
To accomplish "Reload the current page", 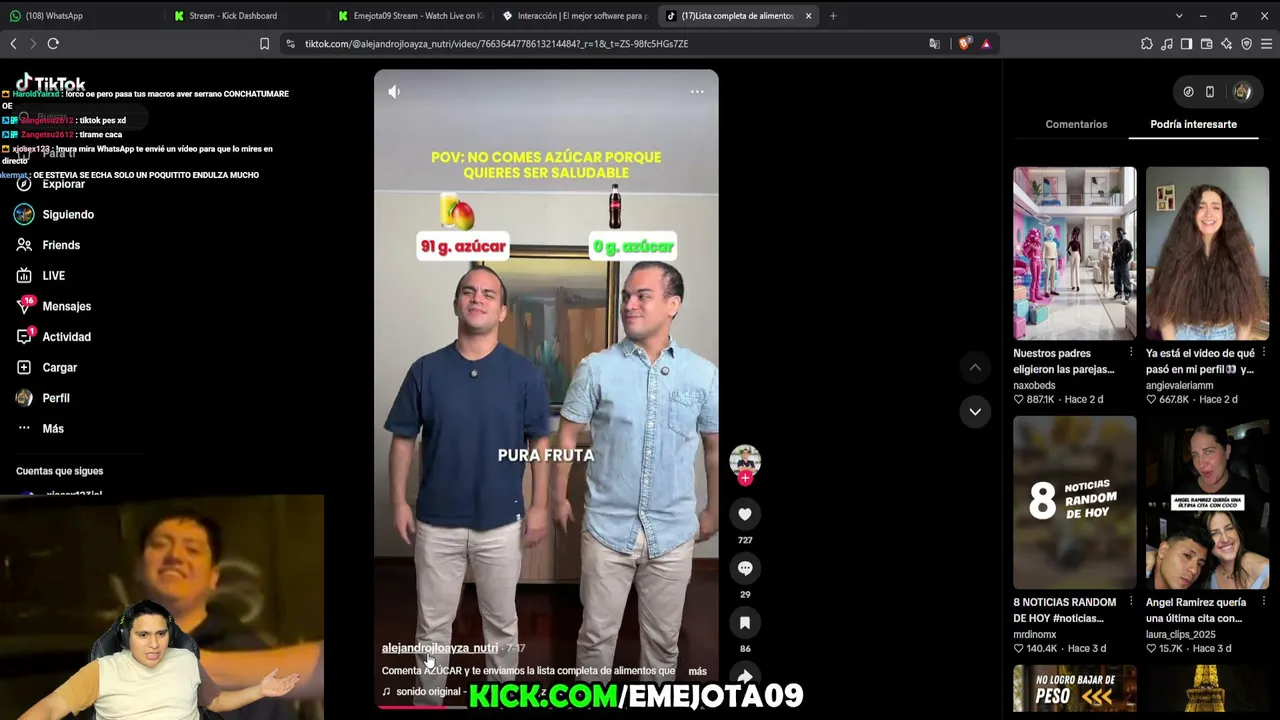I will pos(53,44).
